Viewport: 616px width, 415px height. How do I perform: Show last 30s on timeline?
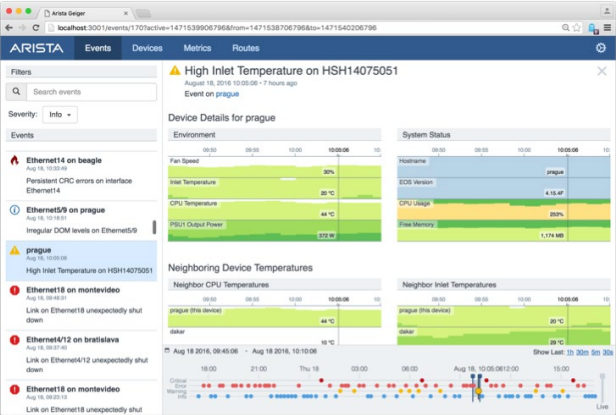[608, 352]
